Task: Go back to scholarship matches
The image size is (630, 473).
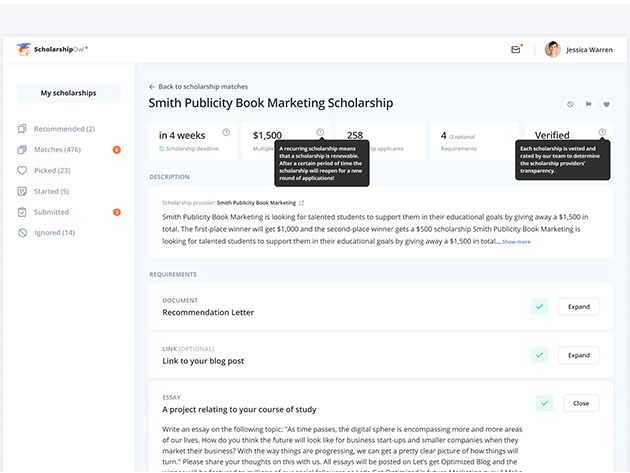Action: pyautogui.click(x=198, y=86)
